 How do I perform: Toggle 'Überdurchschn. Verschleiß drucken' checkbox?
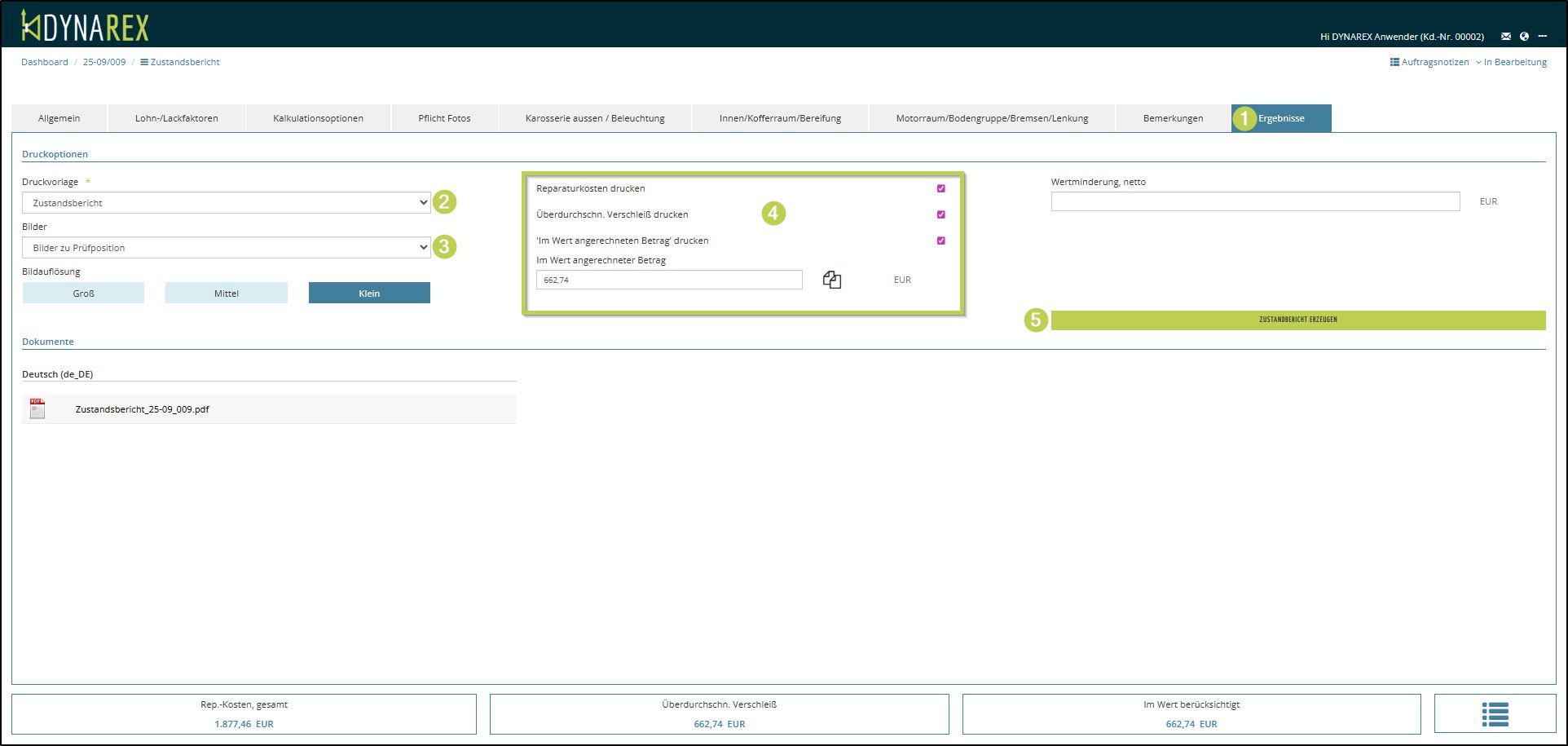[x=941, y=214]
